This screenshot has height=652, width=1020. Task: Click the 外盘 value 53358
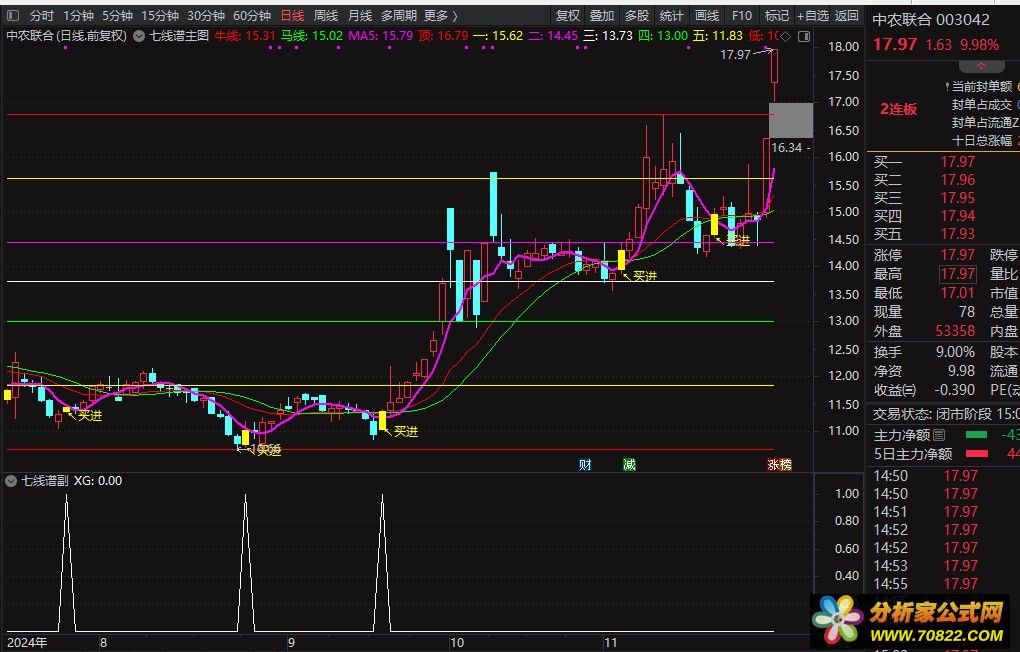click(955, 331)
